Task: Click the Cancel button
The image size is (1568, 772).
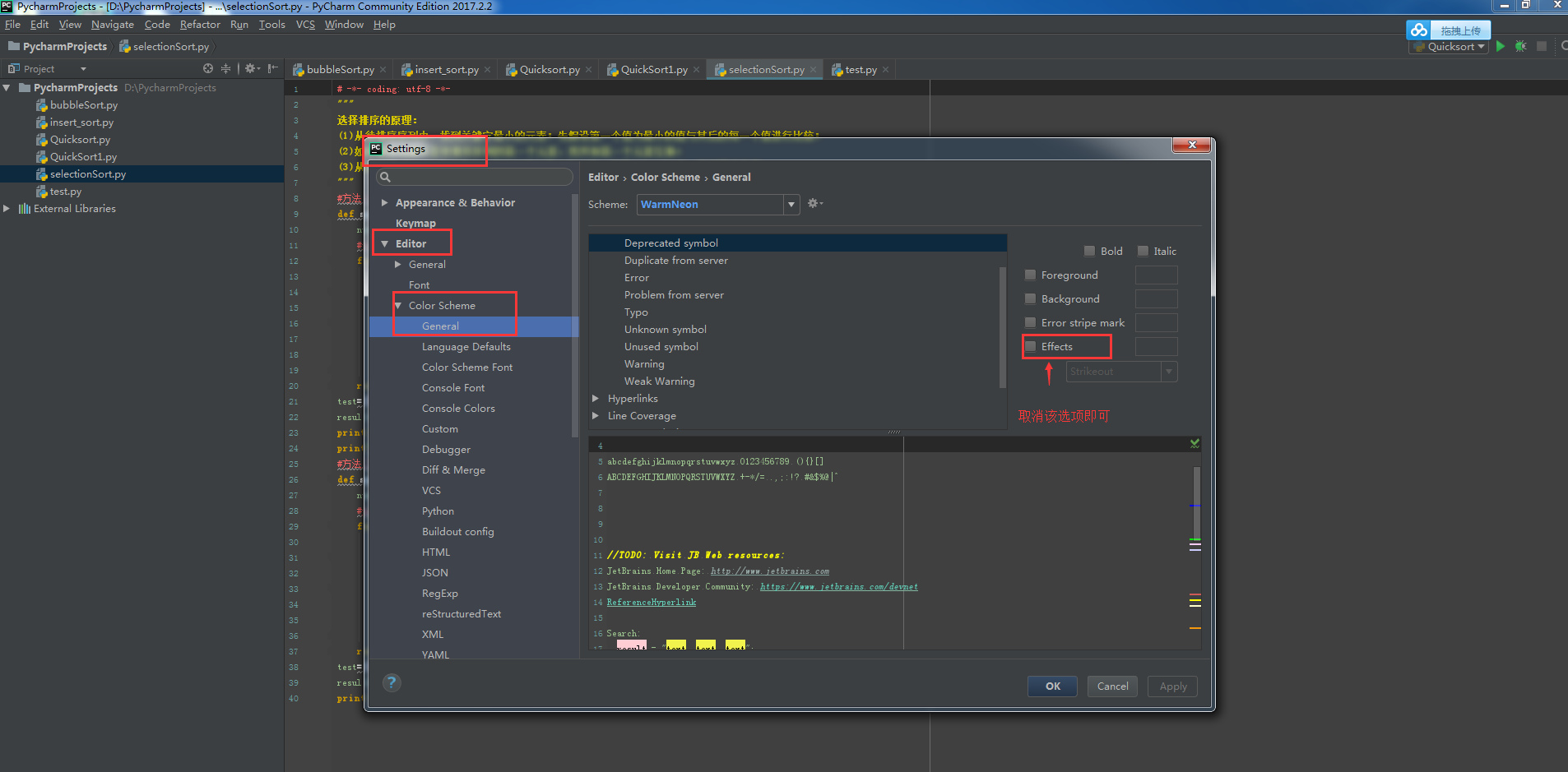Action: click(1112, 686)
